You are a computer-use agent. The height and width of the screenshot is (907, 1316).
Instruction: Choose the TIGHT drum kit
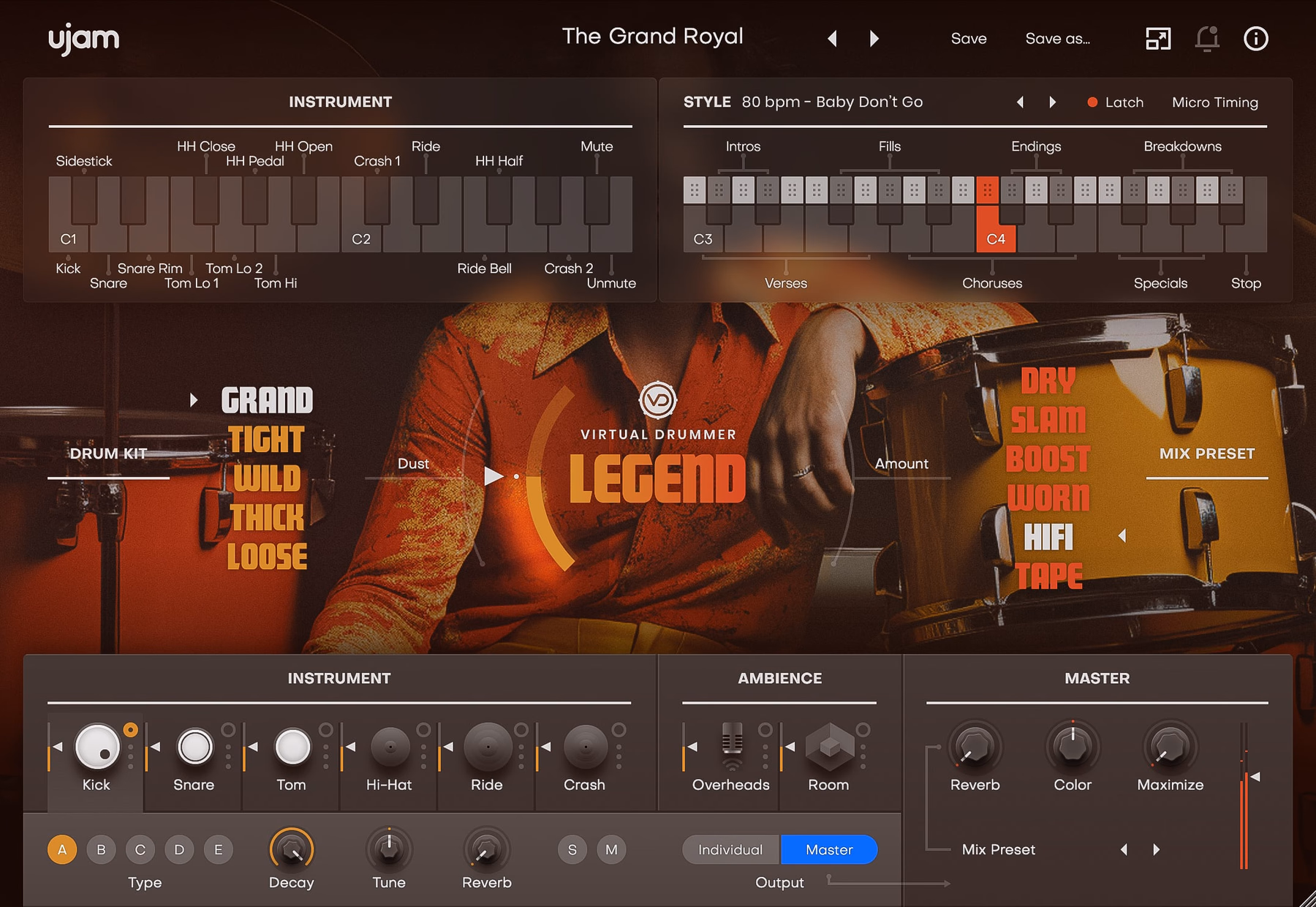coord(267,440)
